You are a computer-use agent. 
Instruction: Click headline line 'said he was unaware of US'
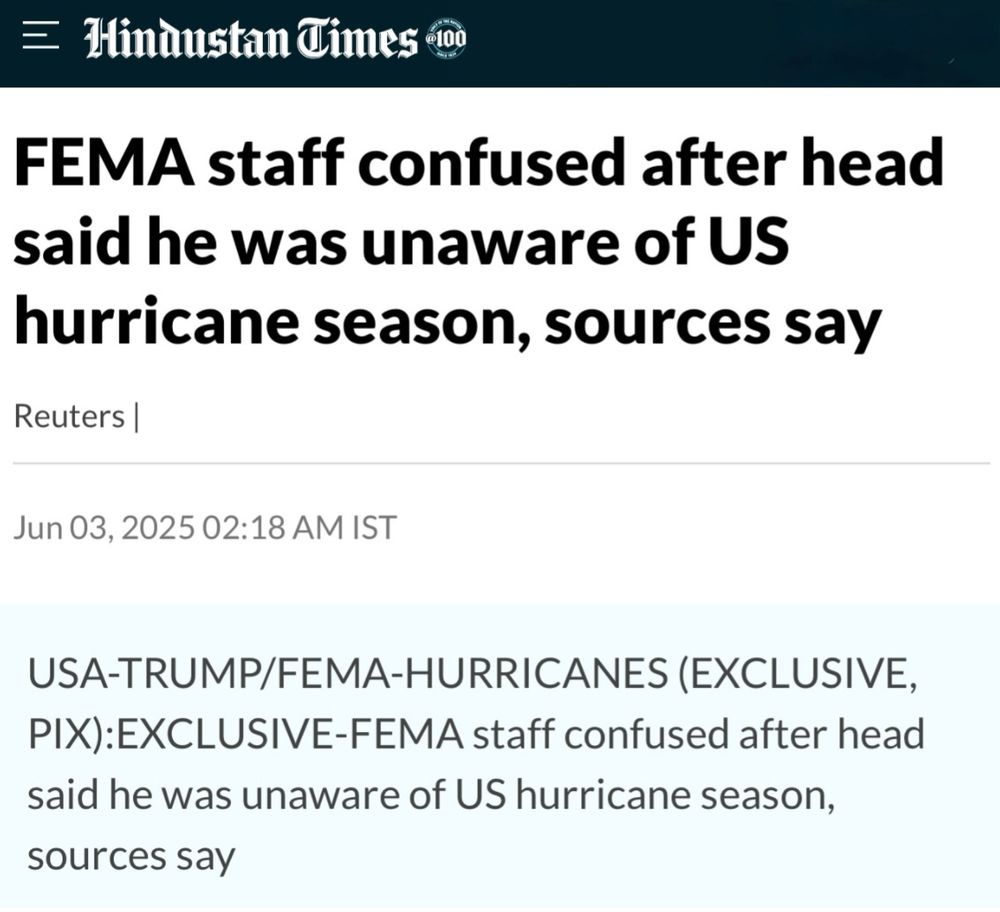(400, 243)
